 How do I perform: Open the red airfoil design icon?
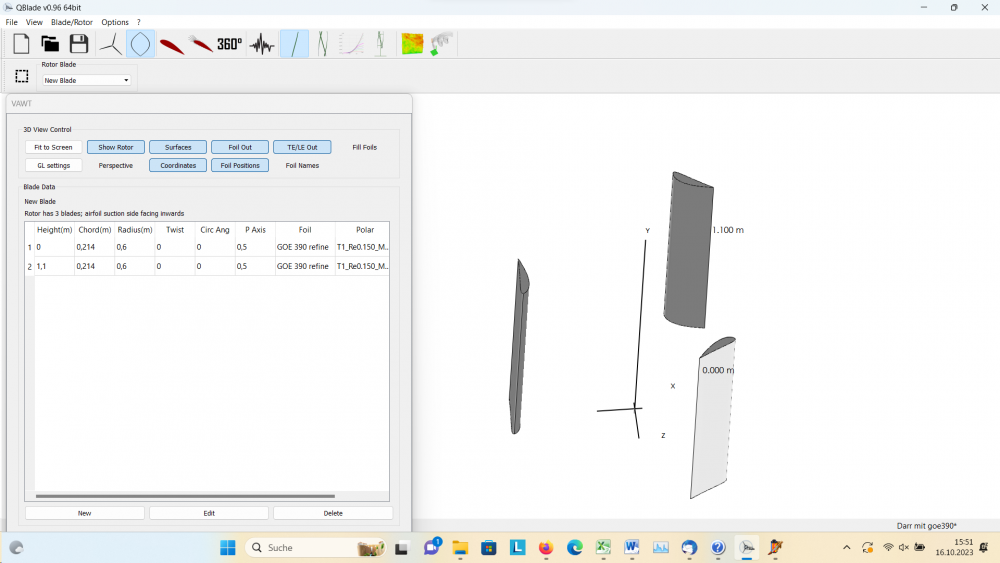[171, 45]
